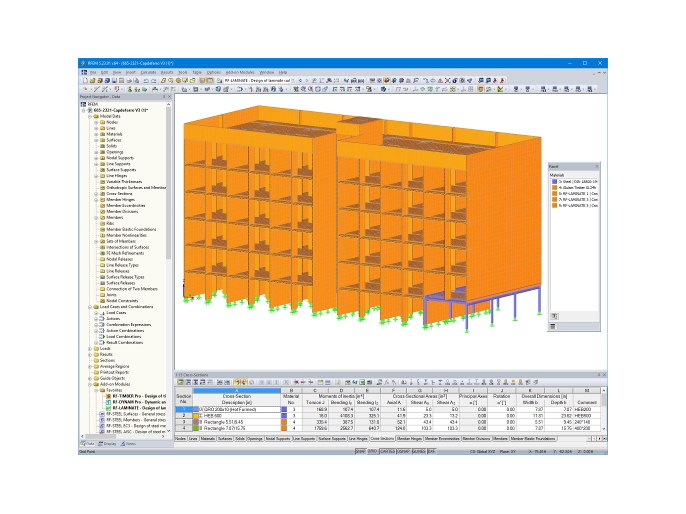Screen dimensions: 686x514
Task: Click HEB 600 yellow color swatch in table
Action: coord(196,416)
